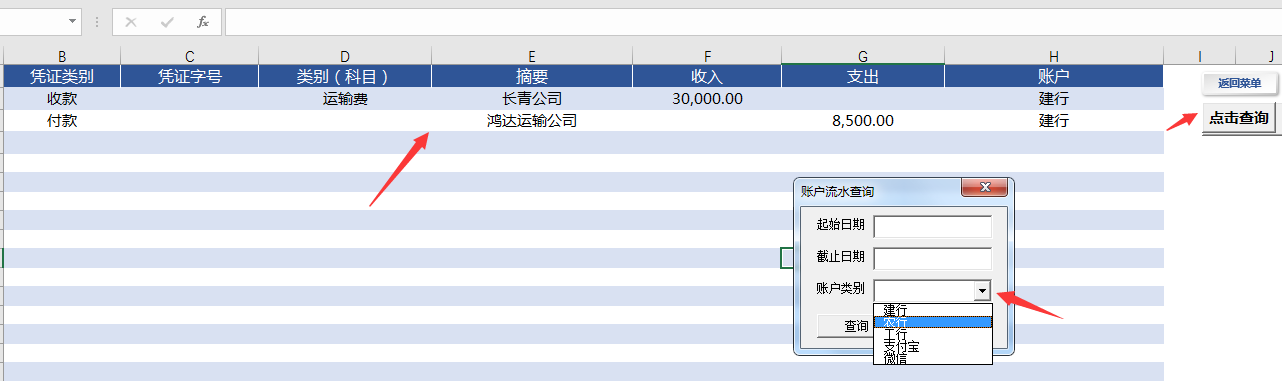1282x381 pixels.
Task: Click inside the formula bar input
Action: pyautogui.click(x=752, y=21)
